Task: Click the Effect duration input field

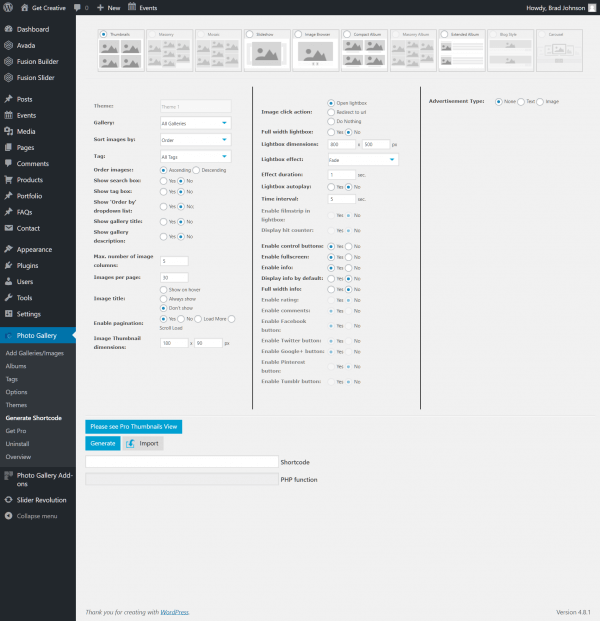Action: click(x=342, y=174)
